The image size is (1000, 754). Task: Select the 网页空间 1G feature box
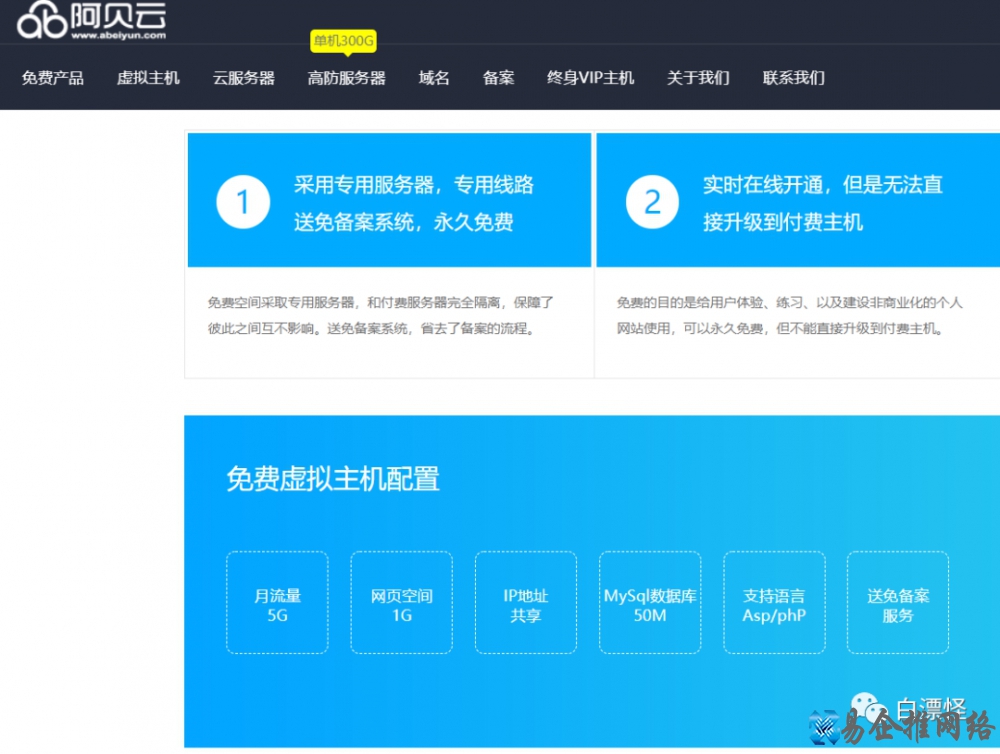coord(401,603)
